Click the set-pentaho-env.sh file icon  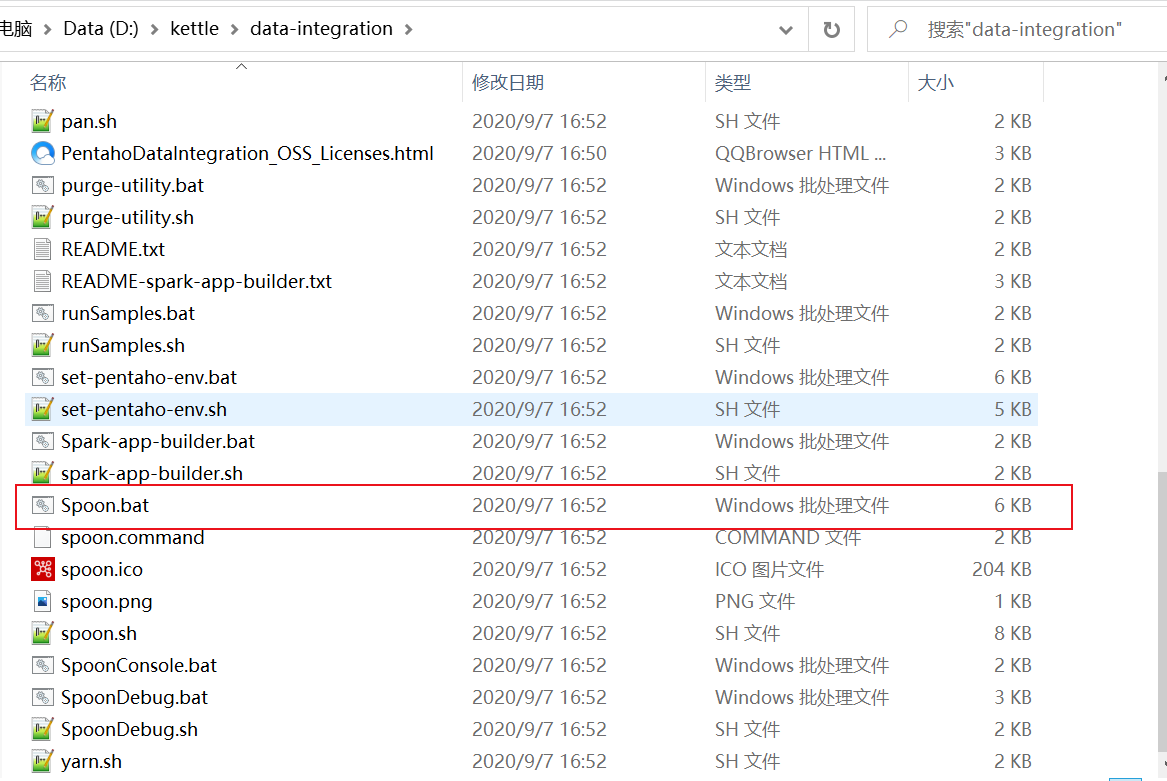click(x=42, y=409)
